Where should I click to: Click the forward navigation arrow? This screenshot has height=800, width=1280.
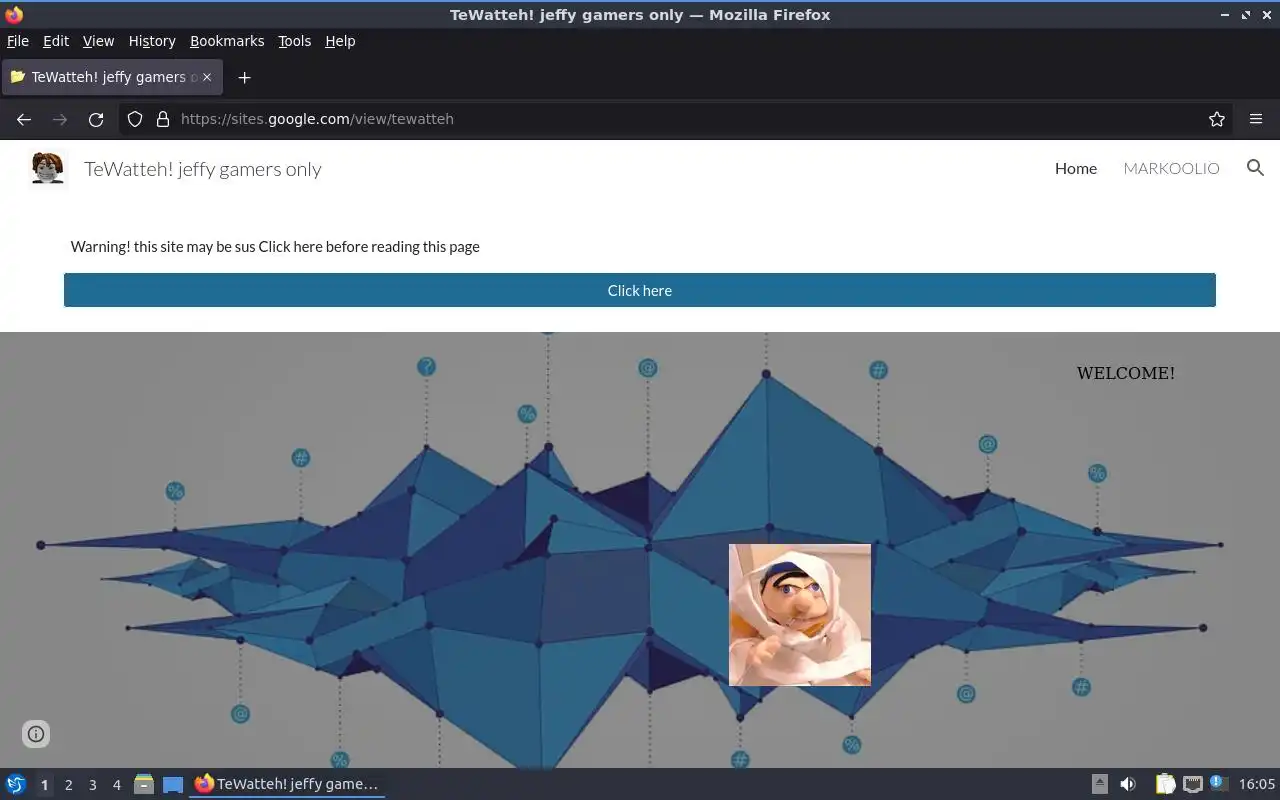click(x=60, y=119)
